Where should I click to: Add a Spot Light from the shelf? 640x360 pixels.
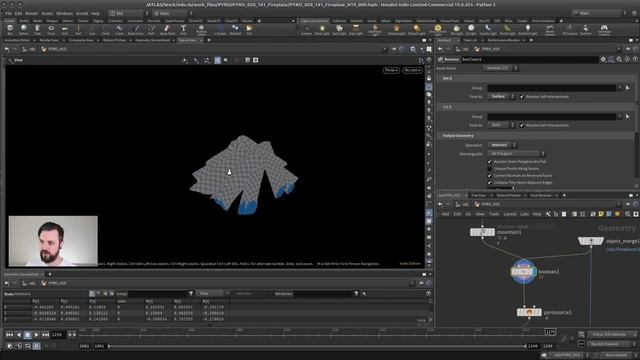(x=339, y=29)
